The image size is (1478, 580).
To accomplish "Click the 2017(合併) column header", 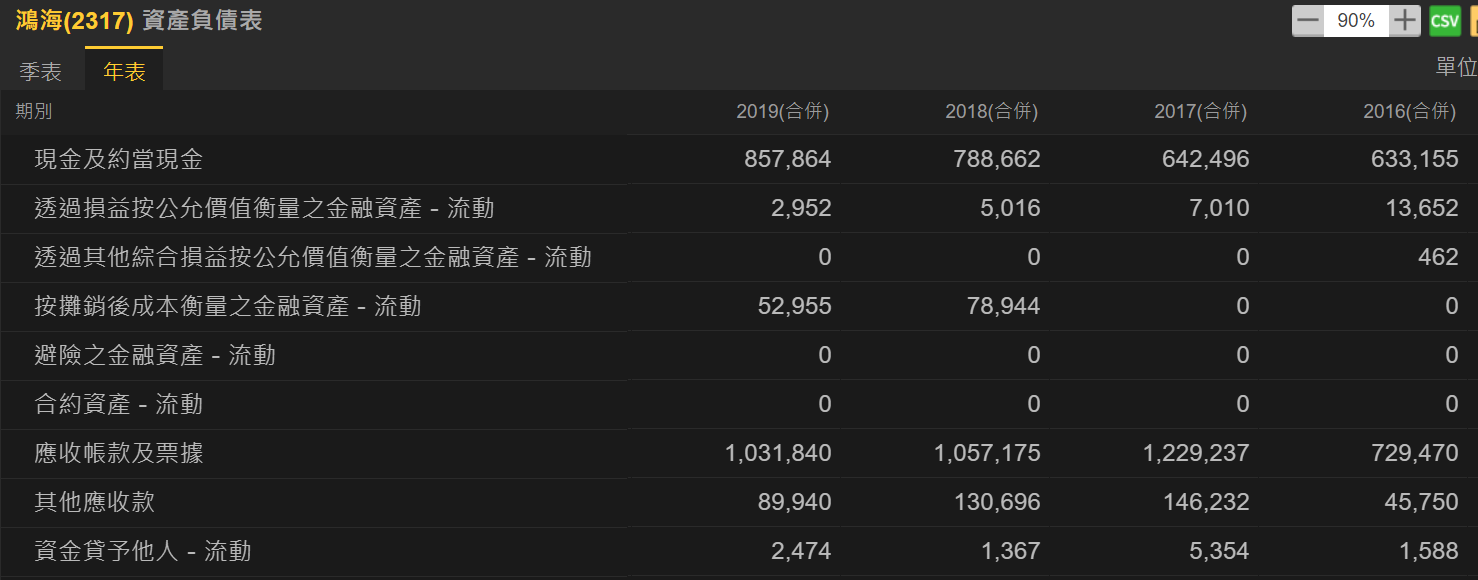I will pos(1200,112).
